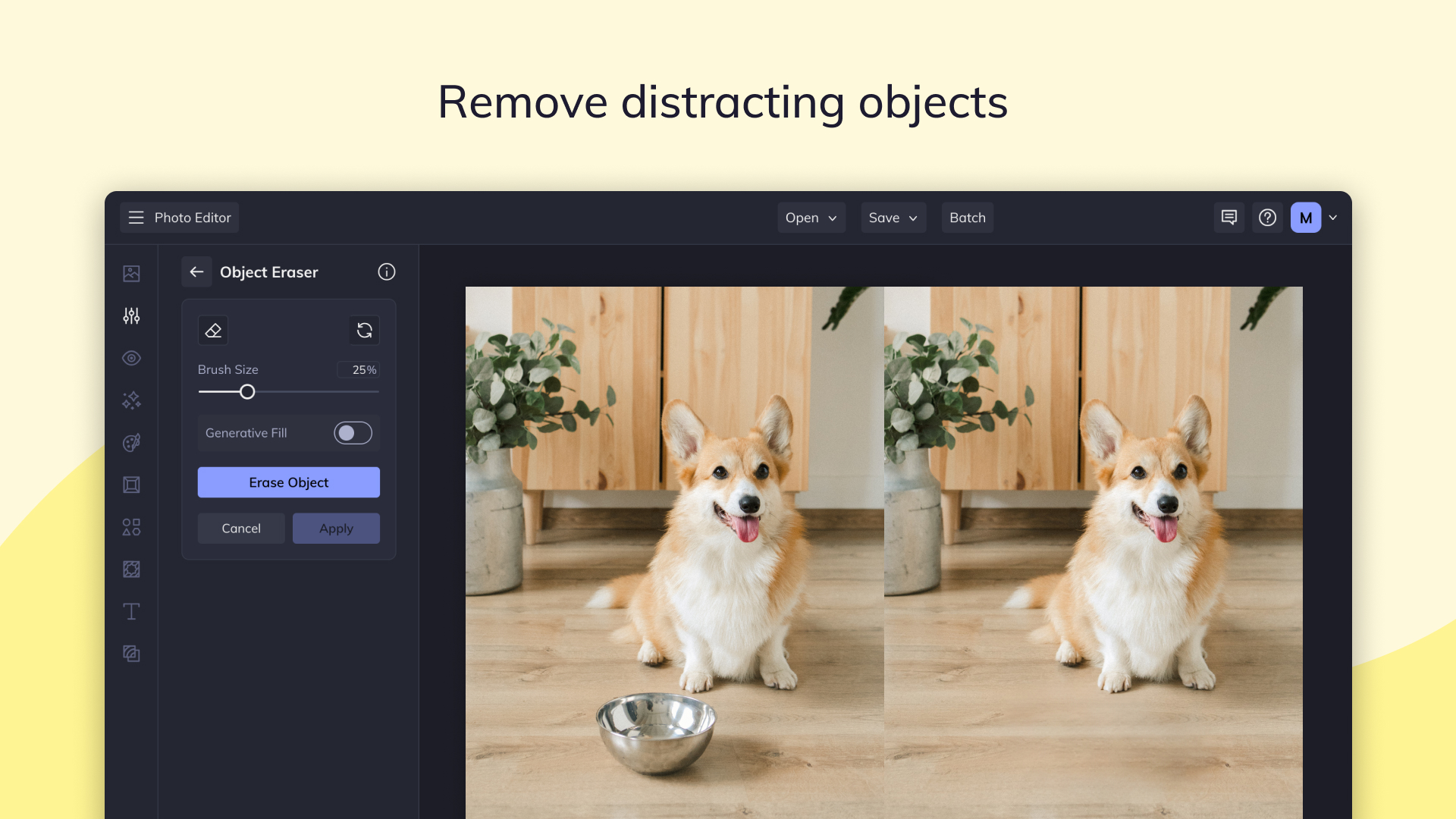1456x819 pixels.
Task: Open the Graphics shapes sidebar icon
Action: click(x=131, y=527)
